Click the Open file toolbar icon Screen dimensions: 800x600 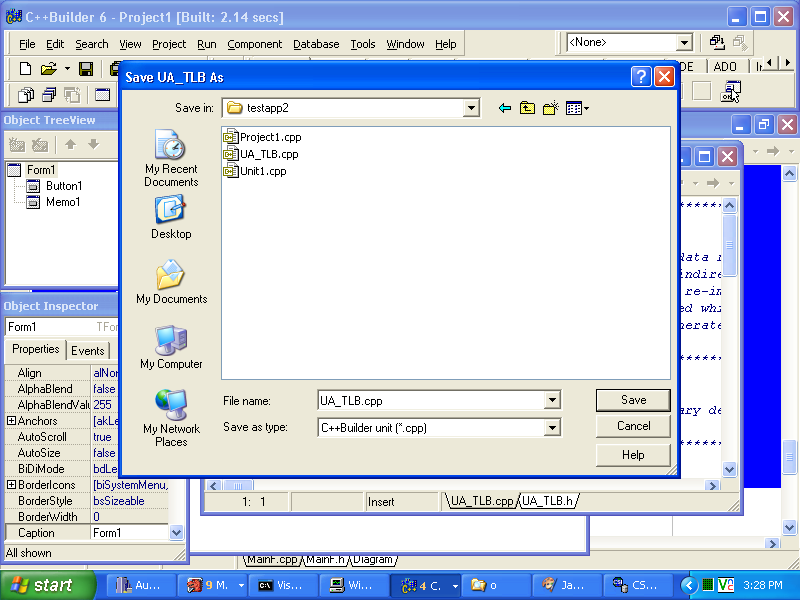(48, 68)
